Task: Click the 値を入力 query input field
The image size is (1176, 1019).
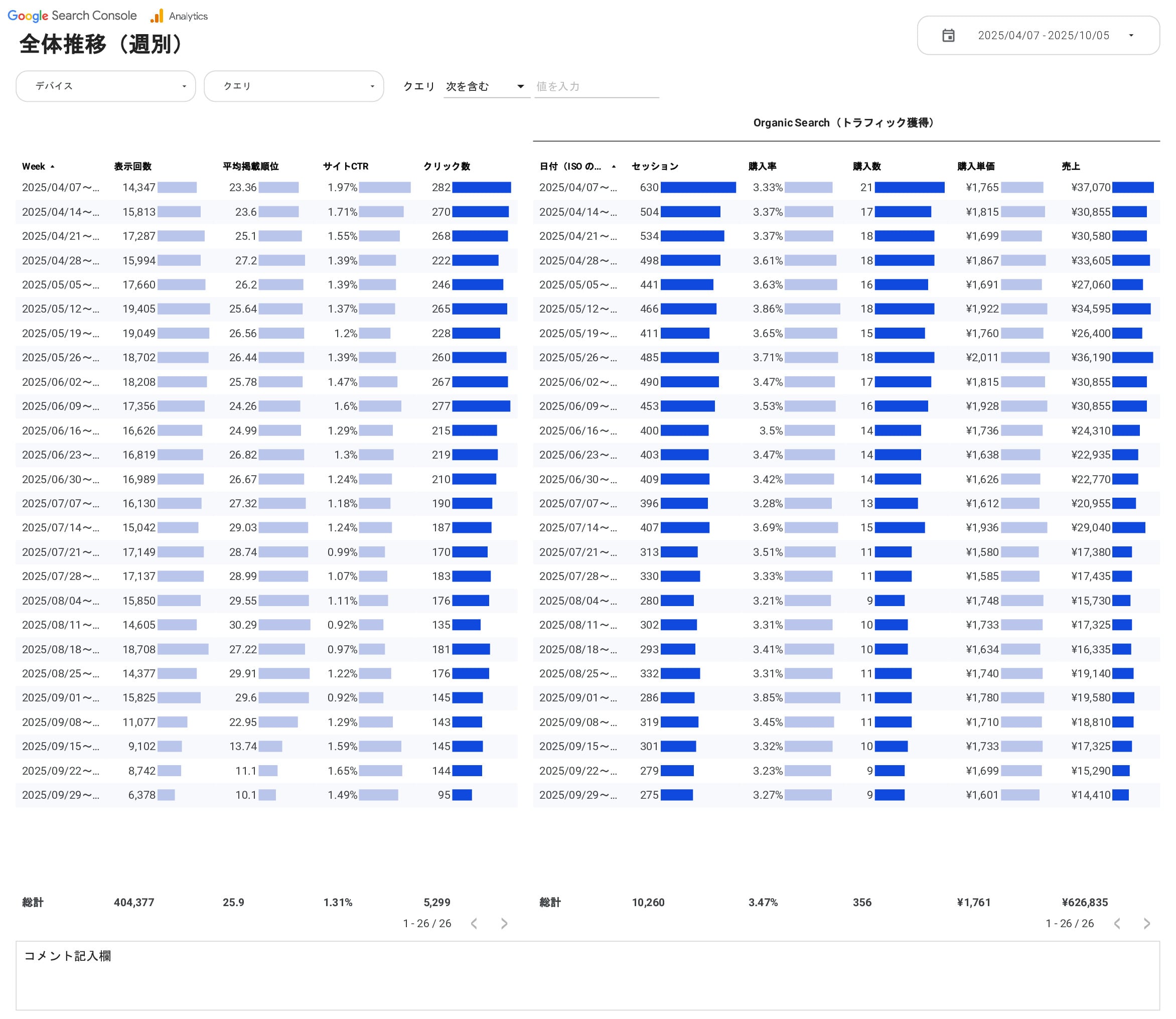Action: pos(596,86)
